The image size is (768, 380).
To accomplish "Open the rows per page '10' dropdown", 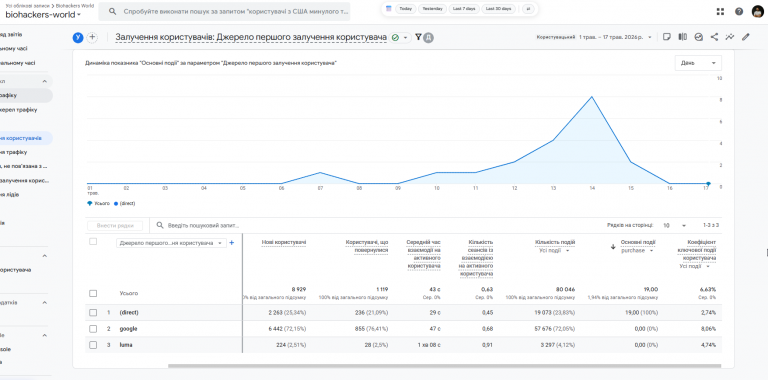I will pos(675,225).
